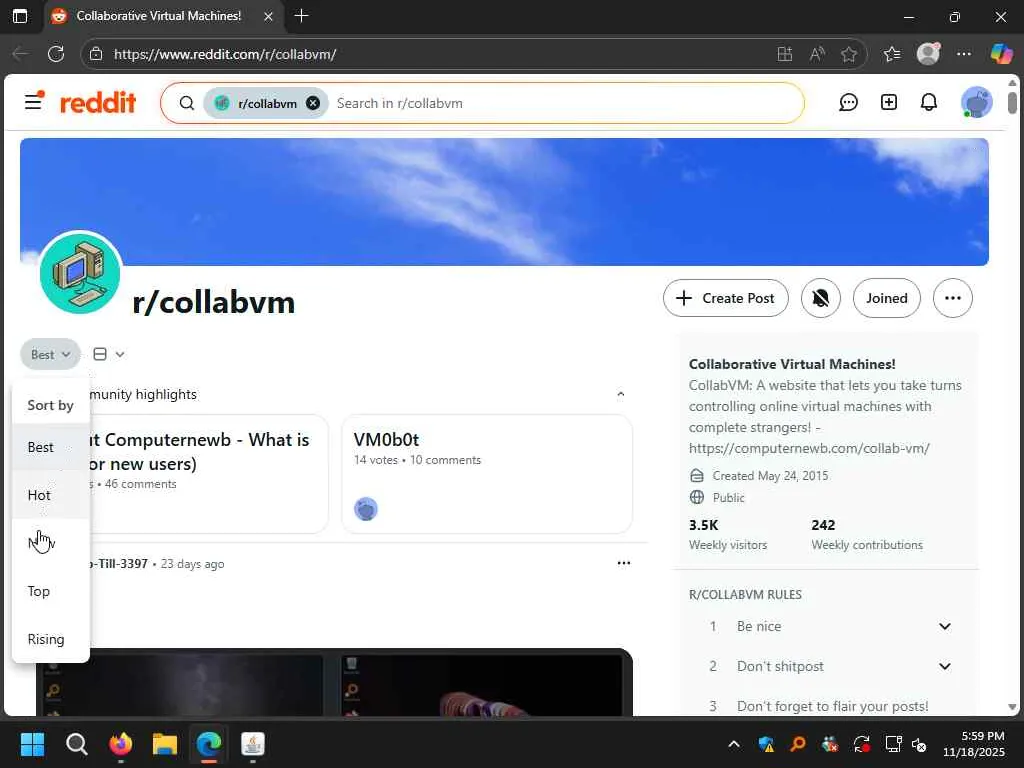The height and width of the screenshot is (768, 1024).
Task: Close the Collaborative Virtual Machines tab
Action: 268,16
